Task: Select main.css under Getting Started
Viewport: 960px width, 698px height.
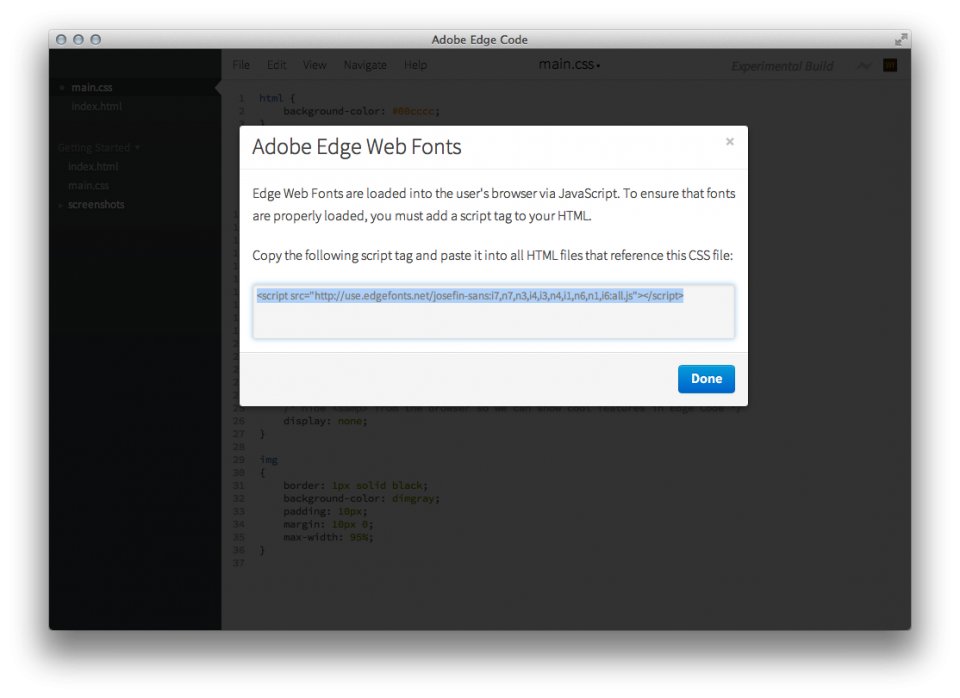Action: click(x=88, y=185)
